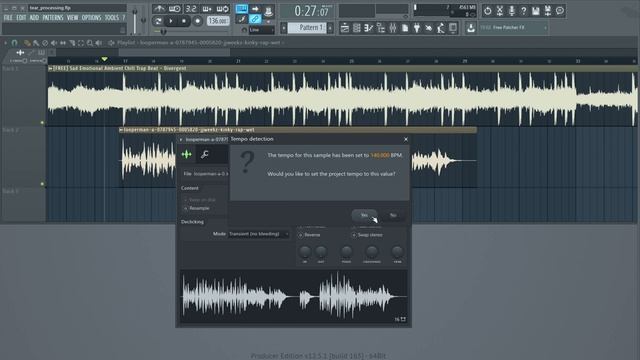The image size is (640, 360).
Task: Stop playback with the stop button
Action: coord(184,21)
